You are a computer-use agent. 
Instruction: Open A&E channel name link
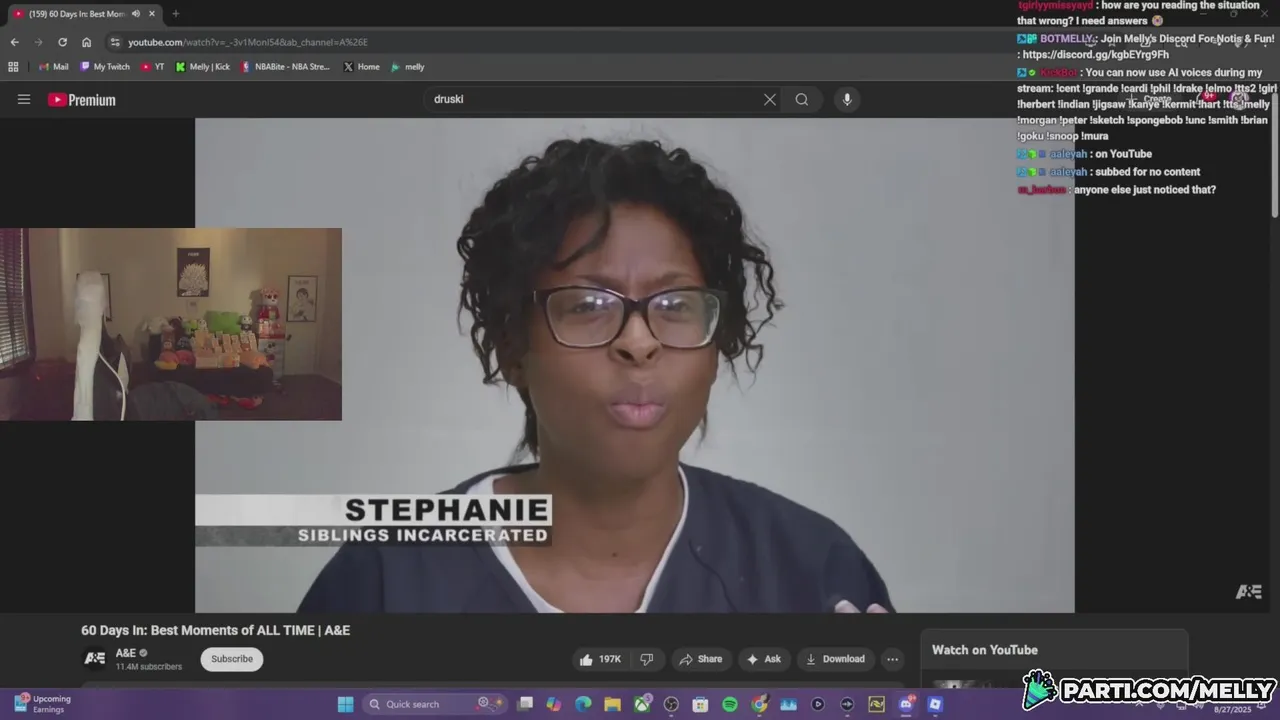click(126, 653)
